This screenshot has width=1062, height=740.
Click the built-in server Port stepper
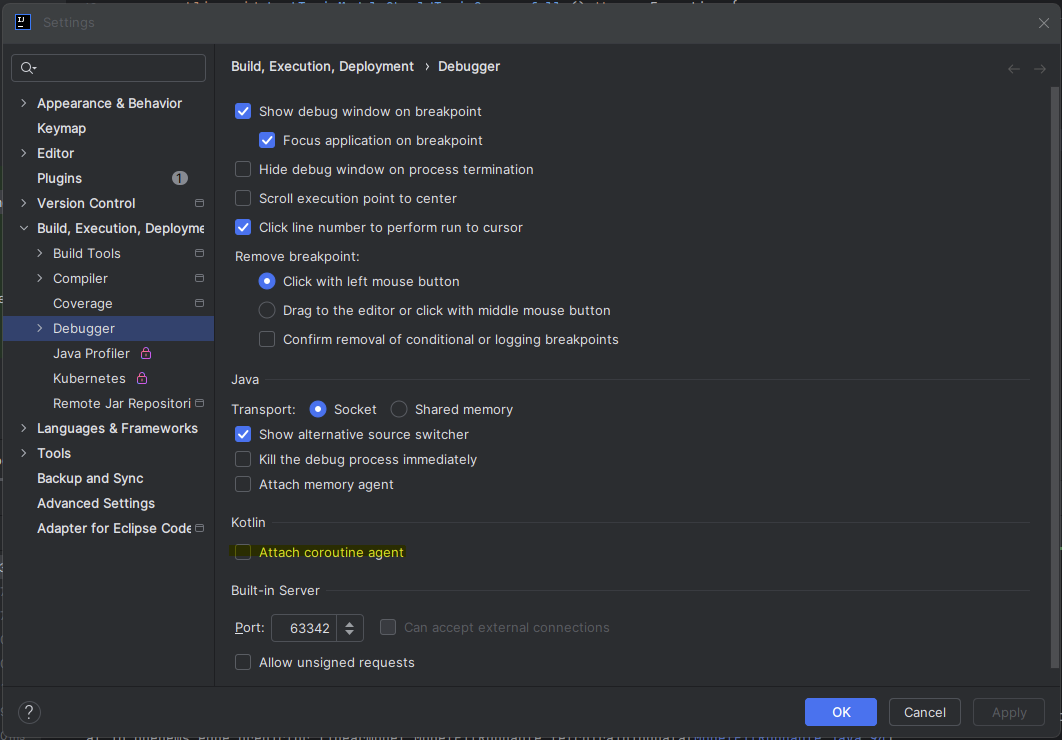point(349,628)
